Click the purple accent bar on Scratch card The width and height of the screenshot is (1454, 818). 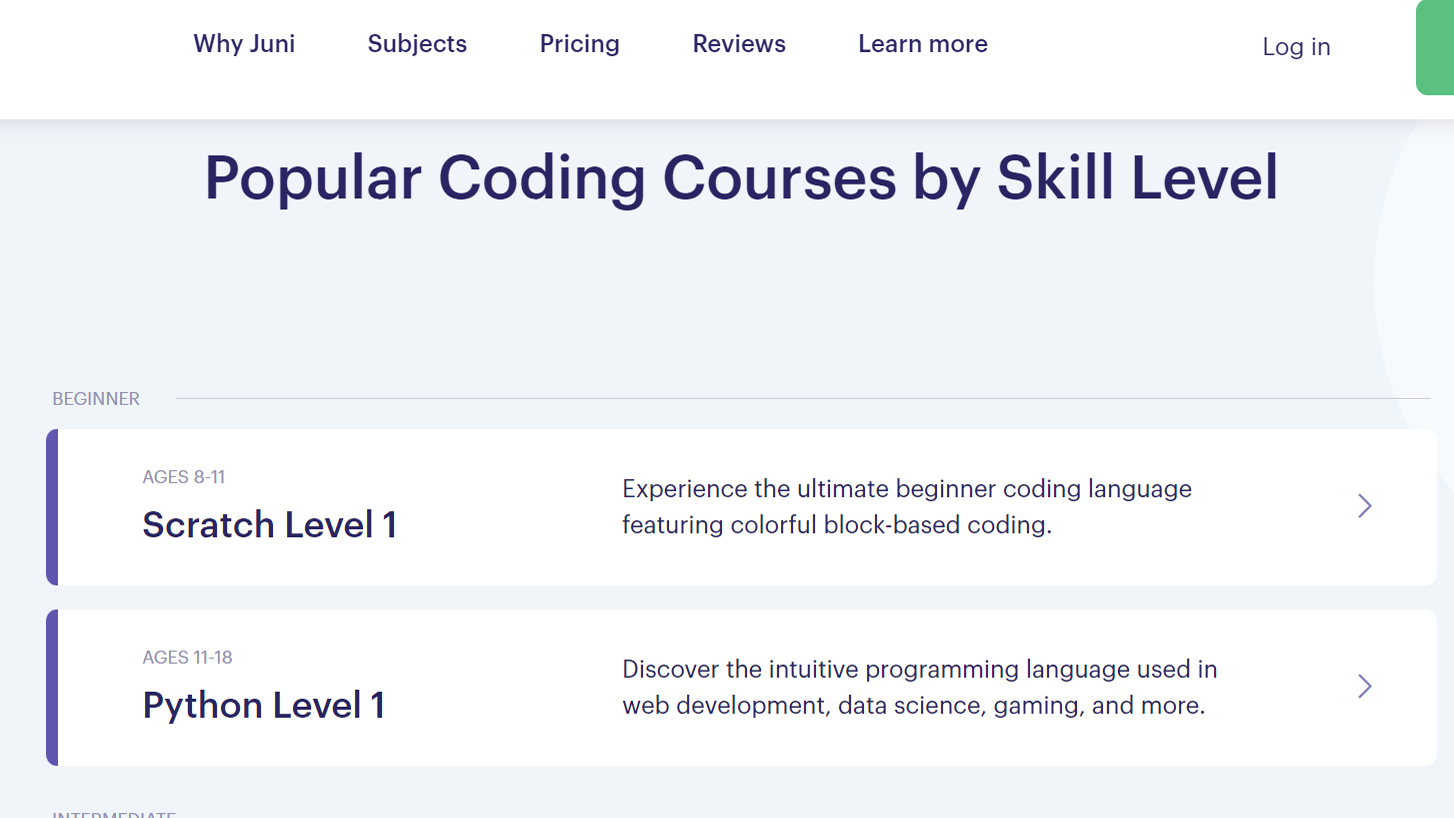point(52,507)
